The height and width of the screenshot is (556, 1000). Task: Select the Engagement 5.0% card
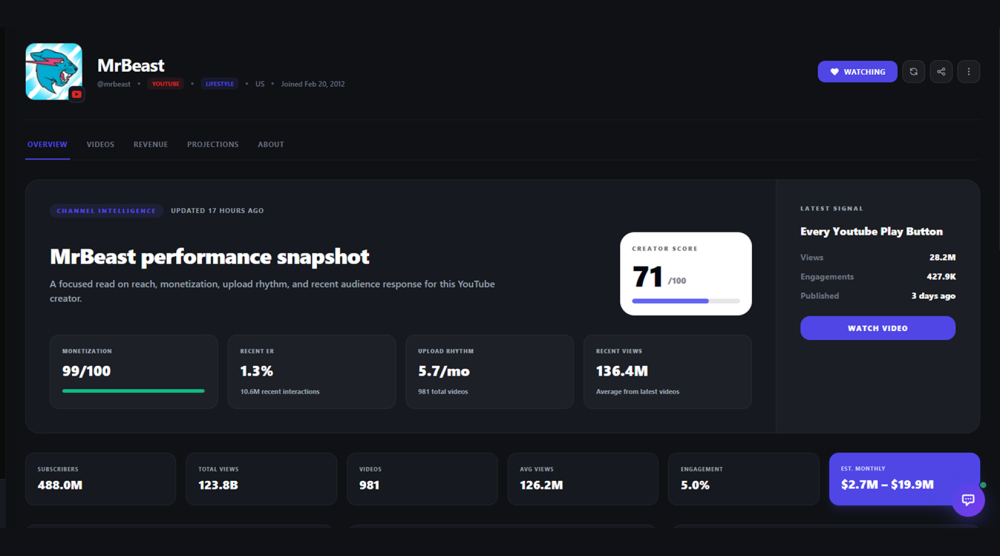point(744,479)
